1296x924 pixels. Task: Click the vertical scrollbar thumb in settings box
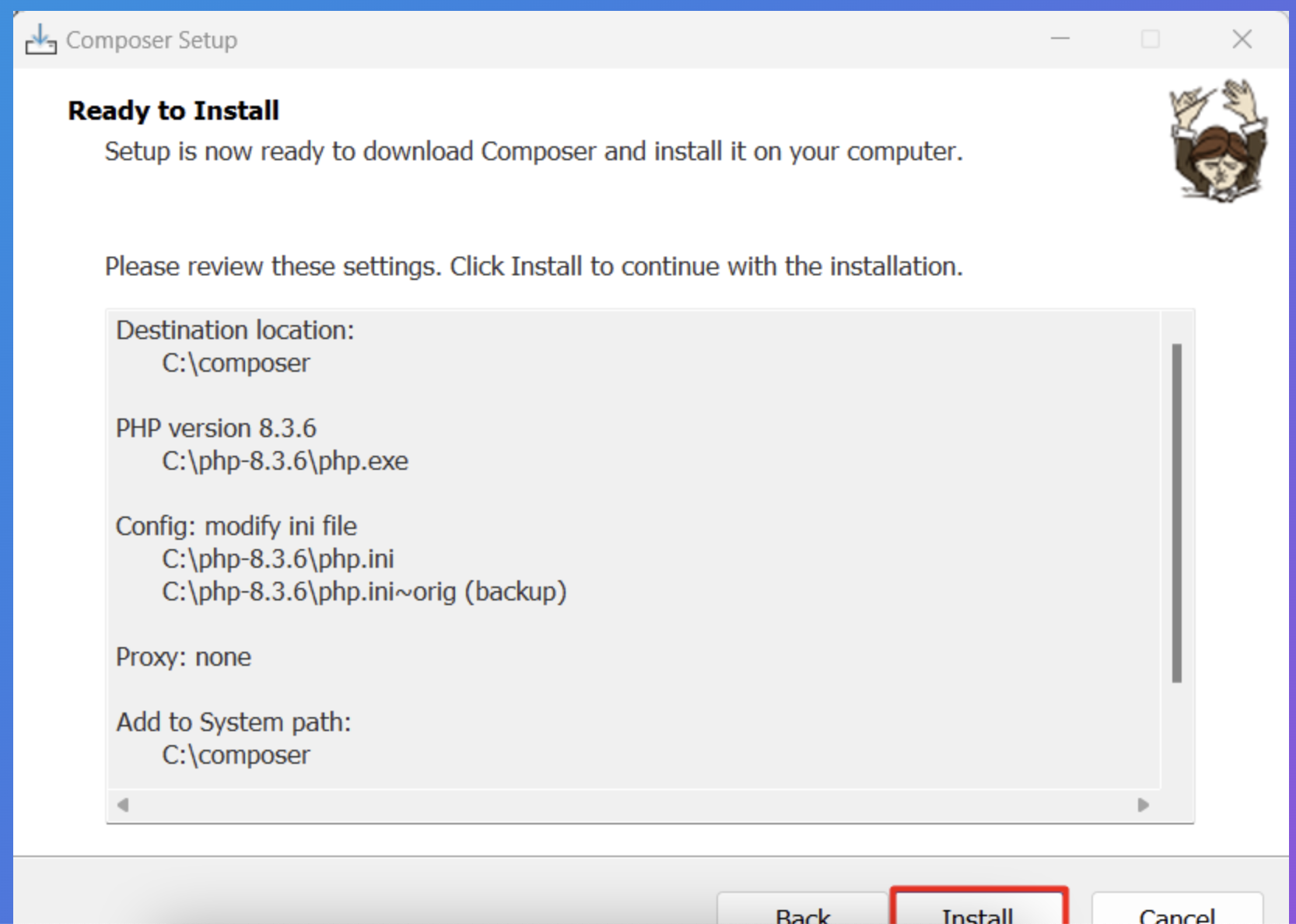click(1176, 513)
